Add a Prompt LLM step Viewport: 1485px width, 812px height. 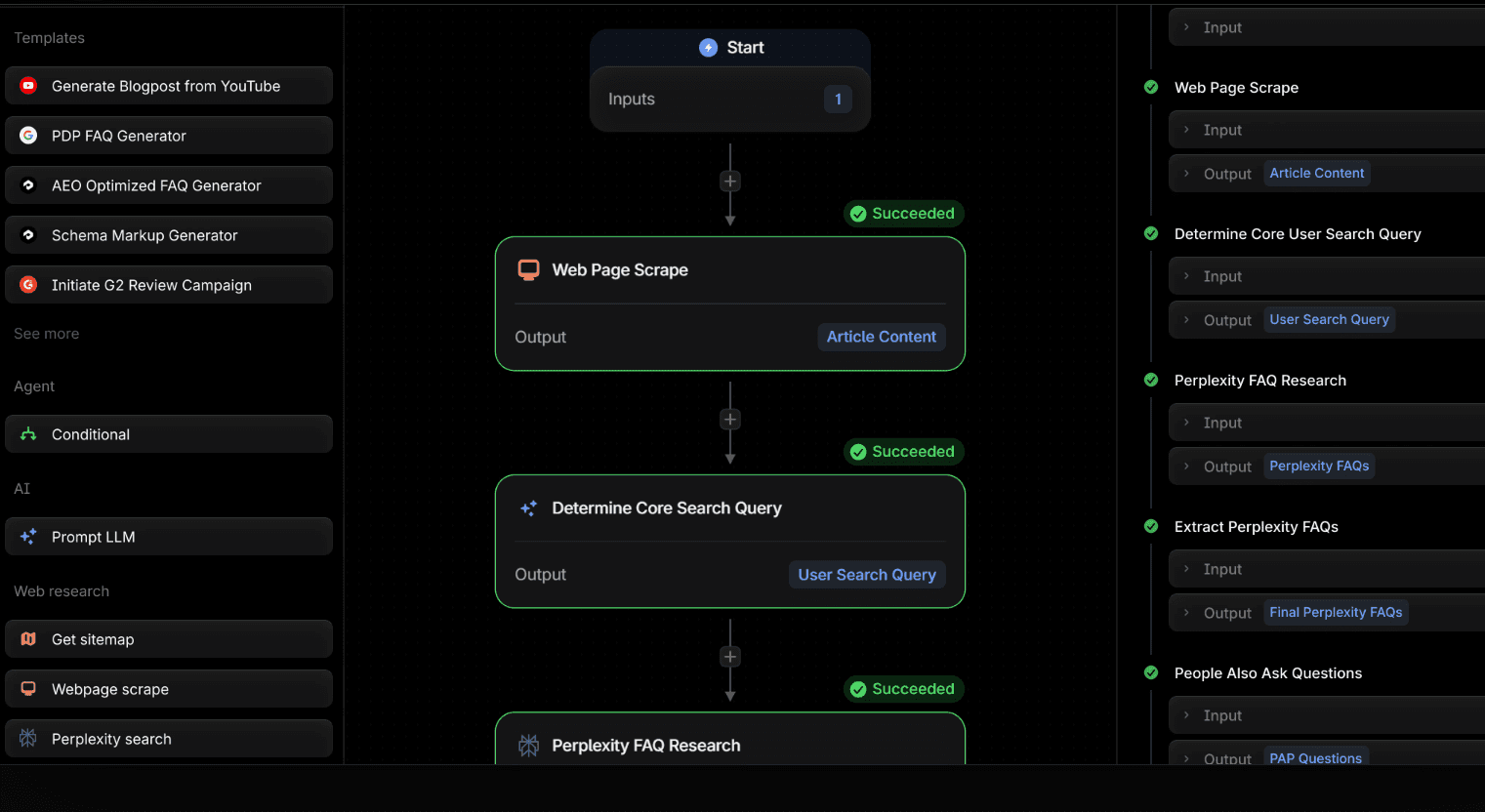tap(169, 537)
